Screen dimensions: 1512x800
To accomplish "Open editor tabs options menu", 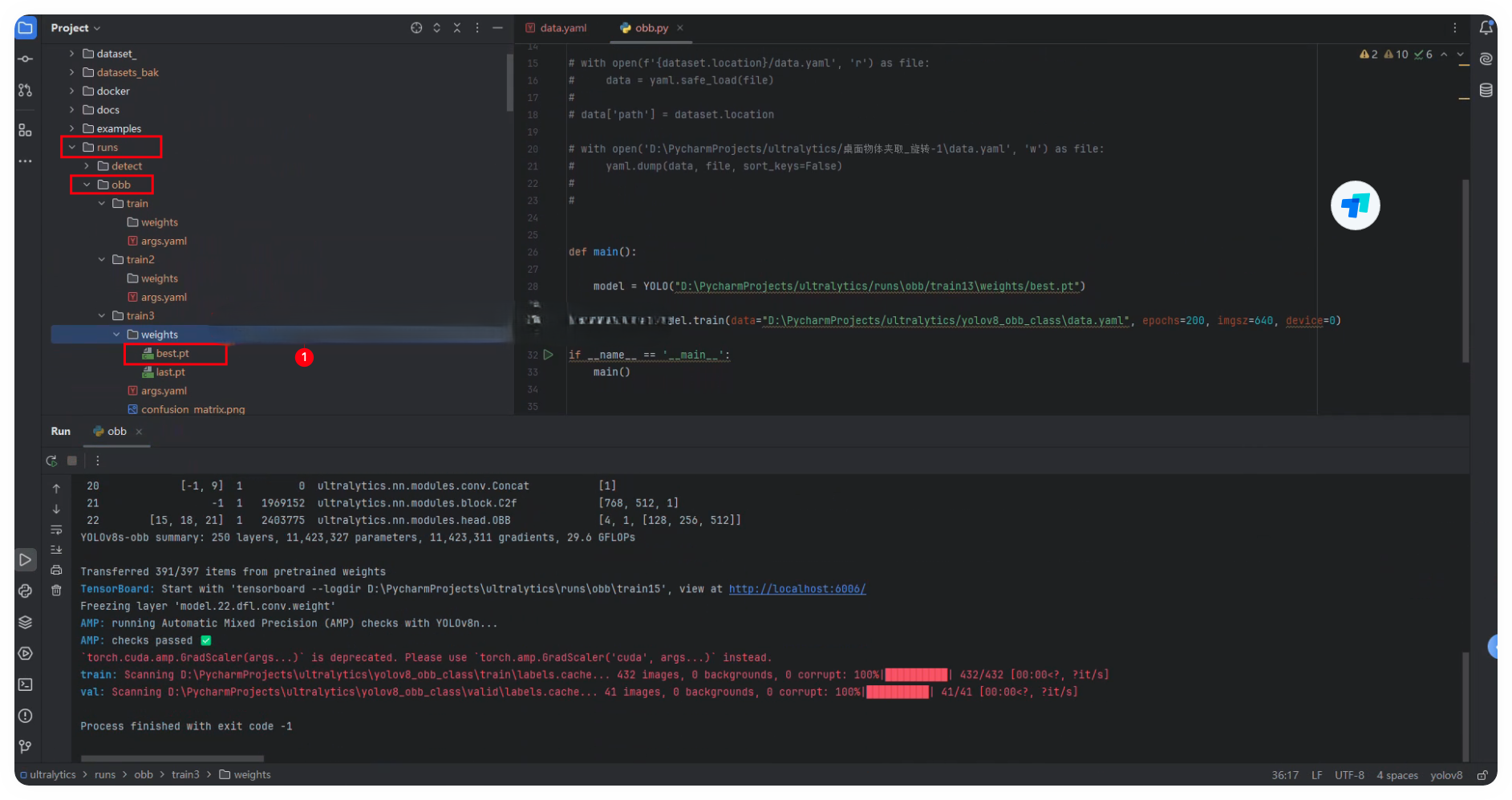I will tap(1455, 28).
